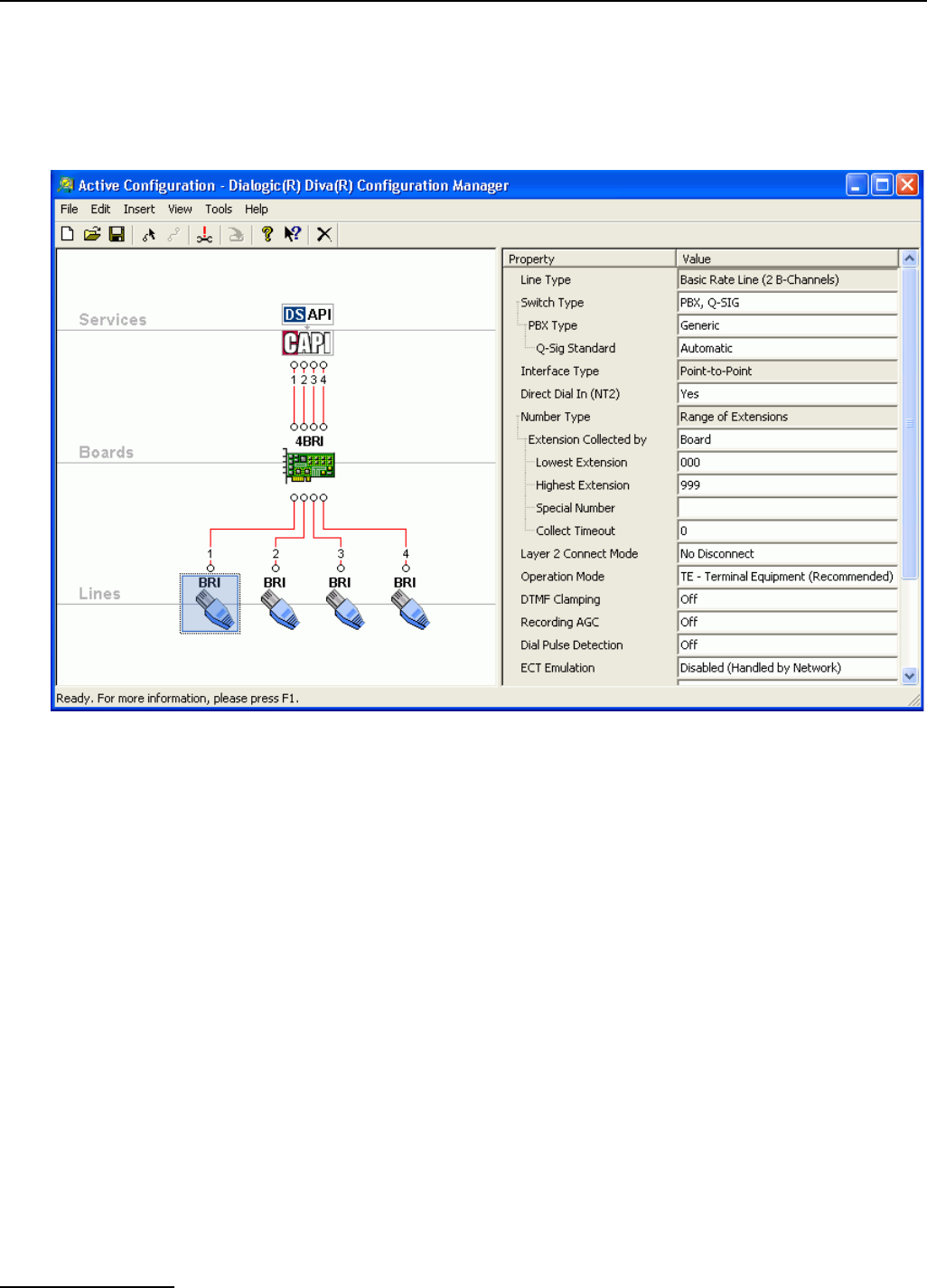
Task: Click the grayed-out activate arrow toolbar icon
Action: [x=236, y=234]
